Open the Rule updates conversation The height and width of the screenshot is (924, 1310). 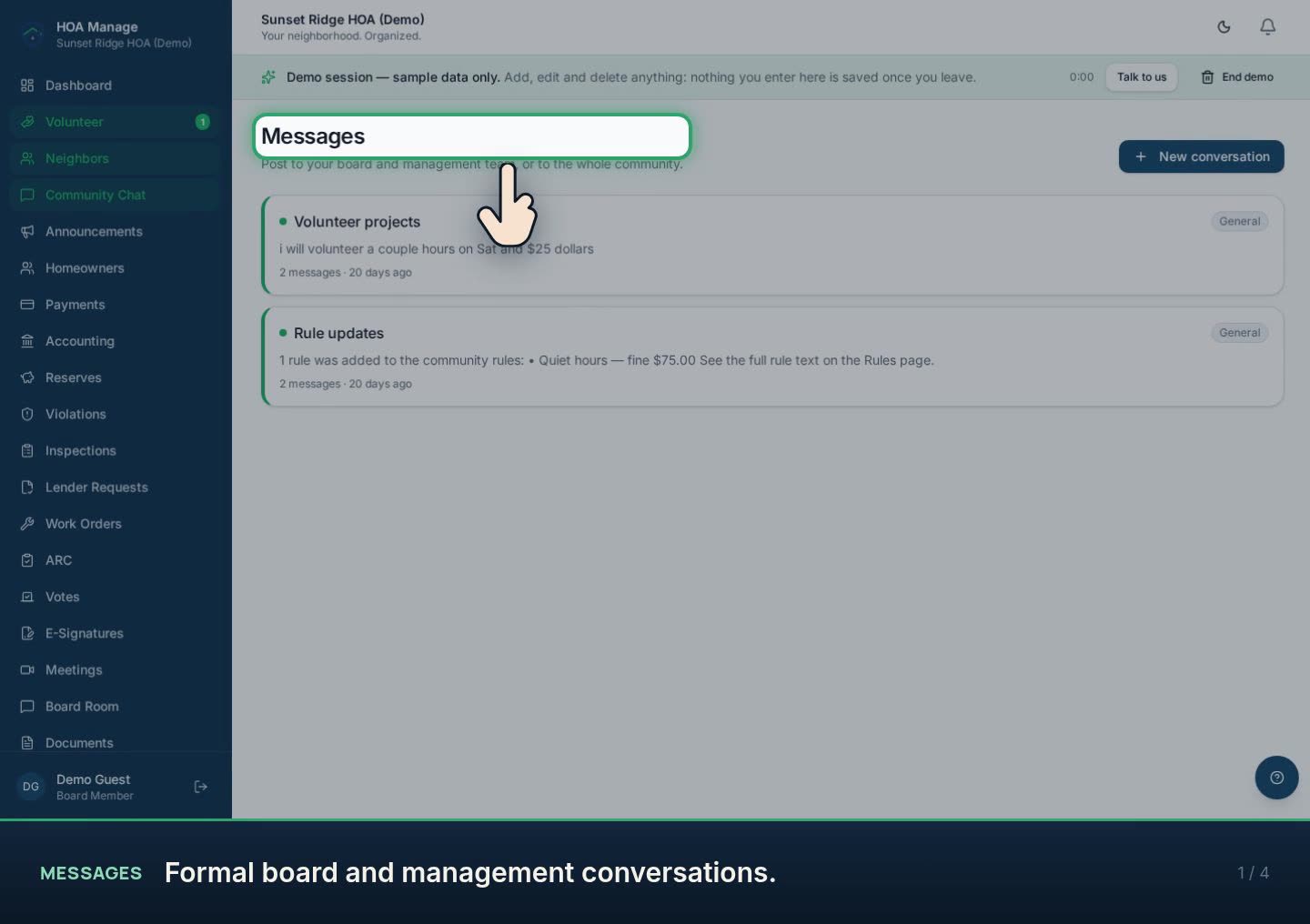click(x=772, y=357)
